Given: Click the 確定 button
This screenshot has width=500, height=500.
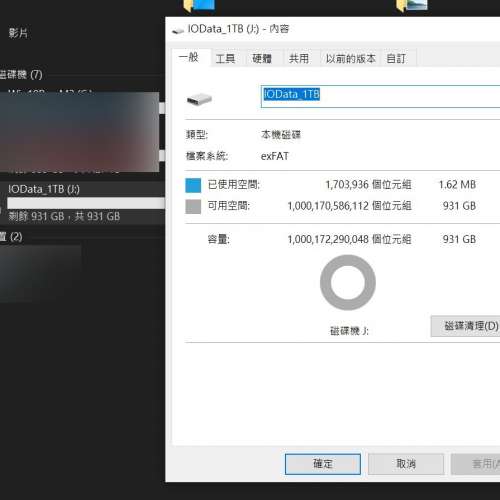Looking at the screenshot, I should [323, 464].
